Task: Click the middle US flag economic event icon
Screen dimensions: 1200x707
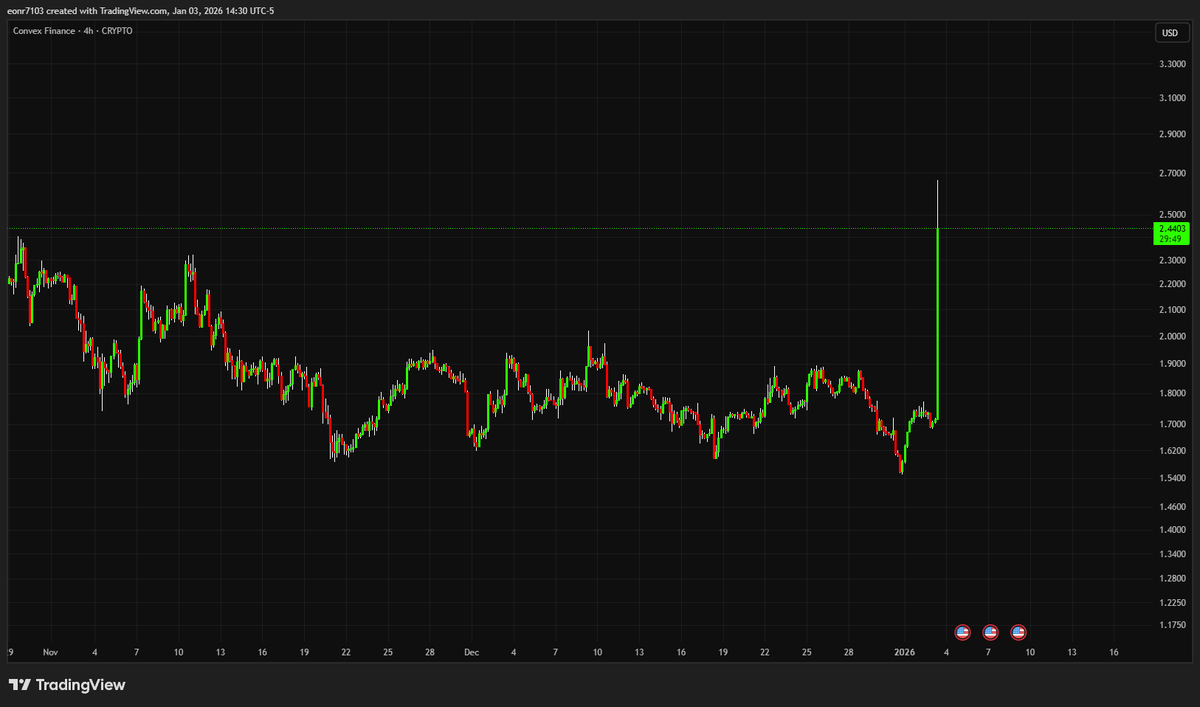Action: click(x=991, y=632)
